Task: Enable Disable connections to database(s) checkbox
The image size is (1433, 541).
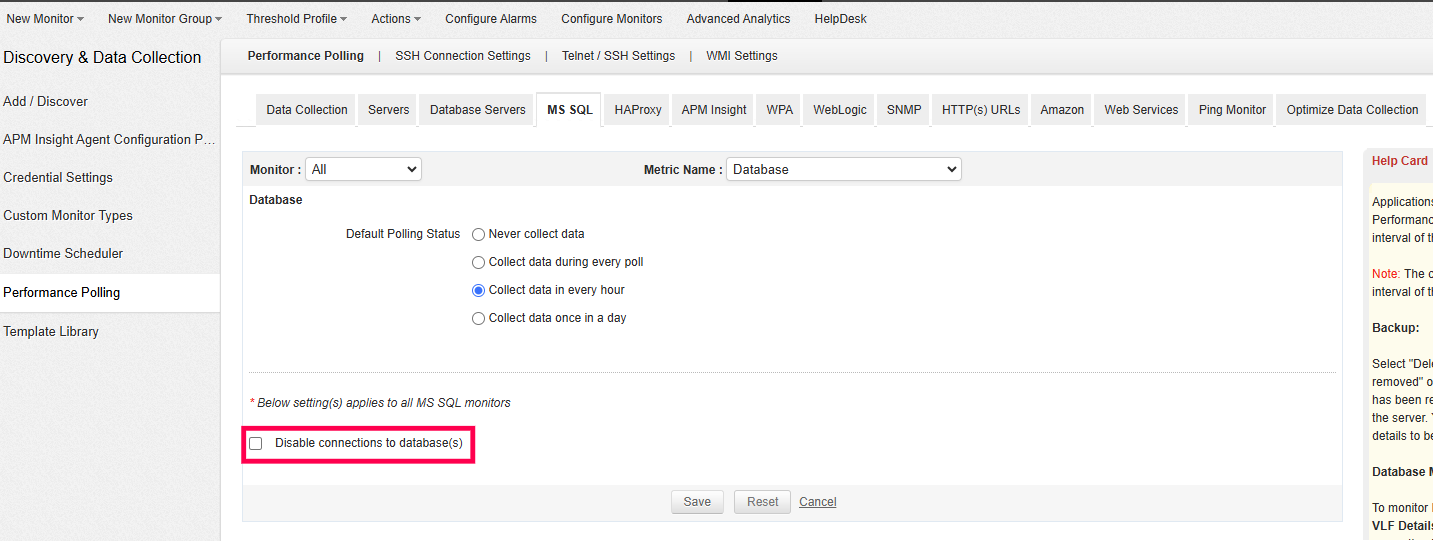Action: pos(256,443)
